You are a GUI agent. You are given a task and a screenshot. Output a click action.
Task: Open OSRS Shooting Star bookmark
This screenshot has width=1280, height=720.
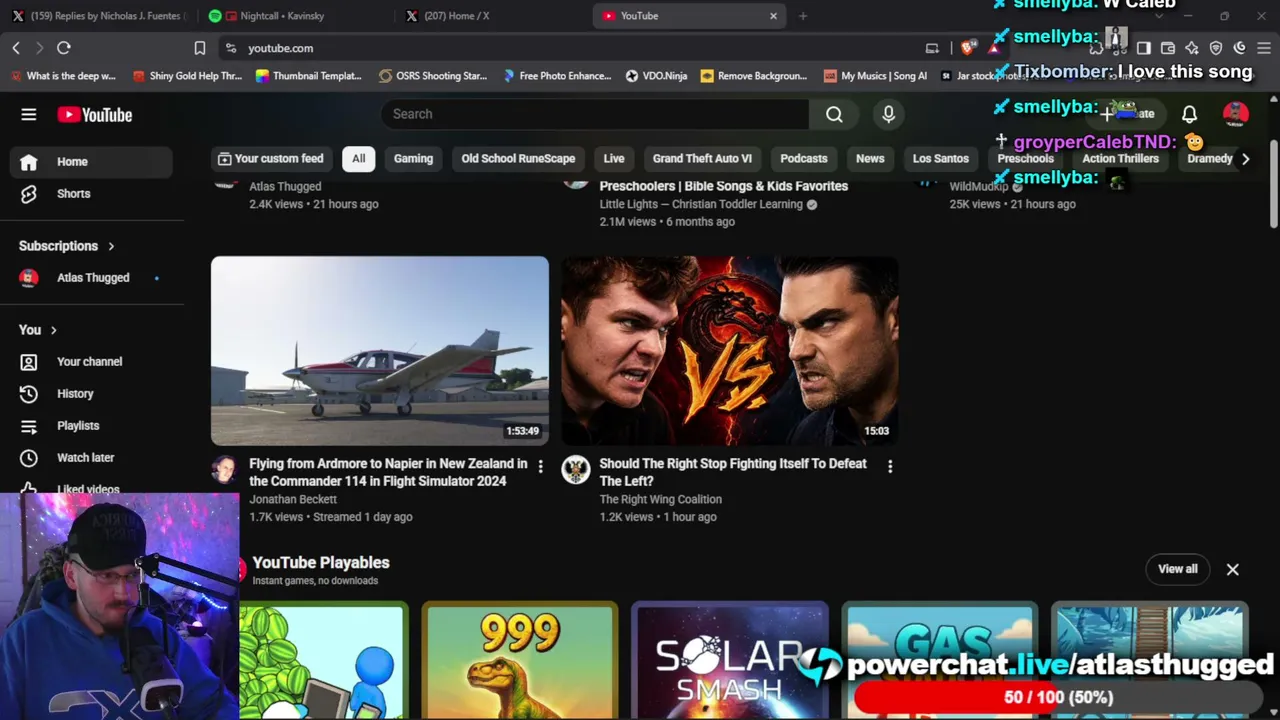coord(433,76)
